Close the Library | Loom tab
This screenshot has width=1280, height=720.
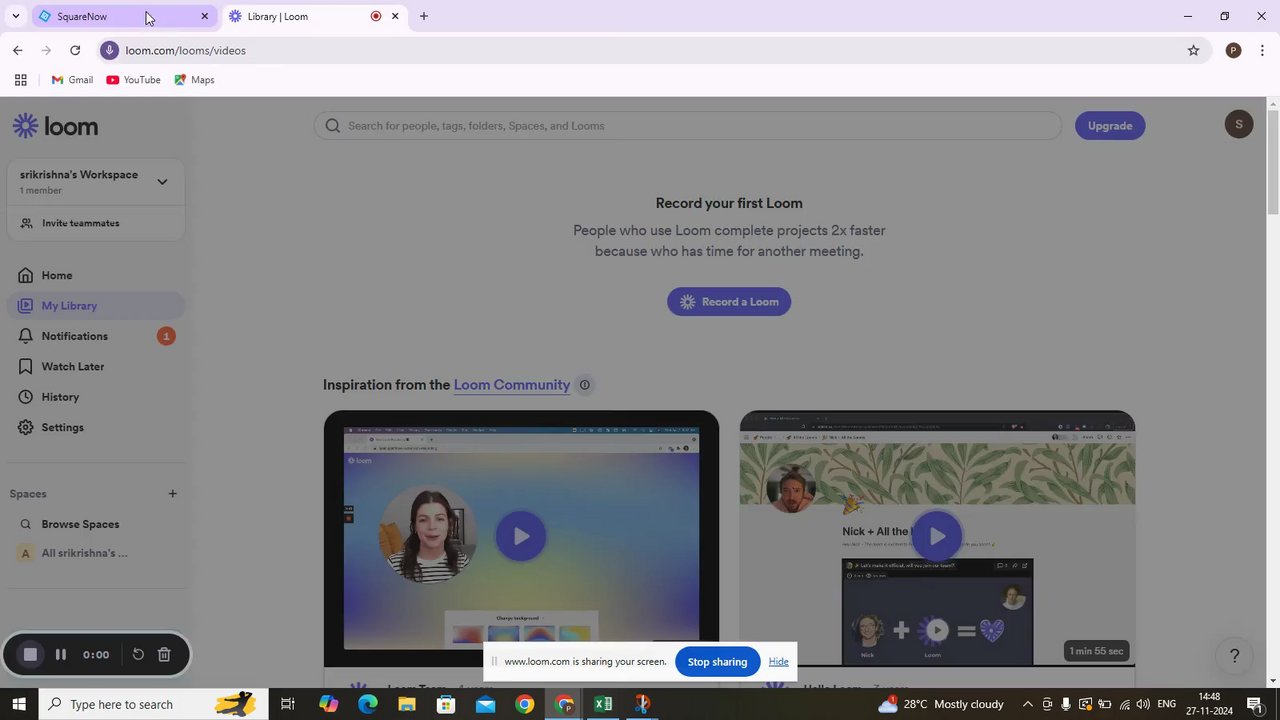point(395,16)
